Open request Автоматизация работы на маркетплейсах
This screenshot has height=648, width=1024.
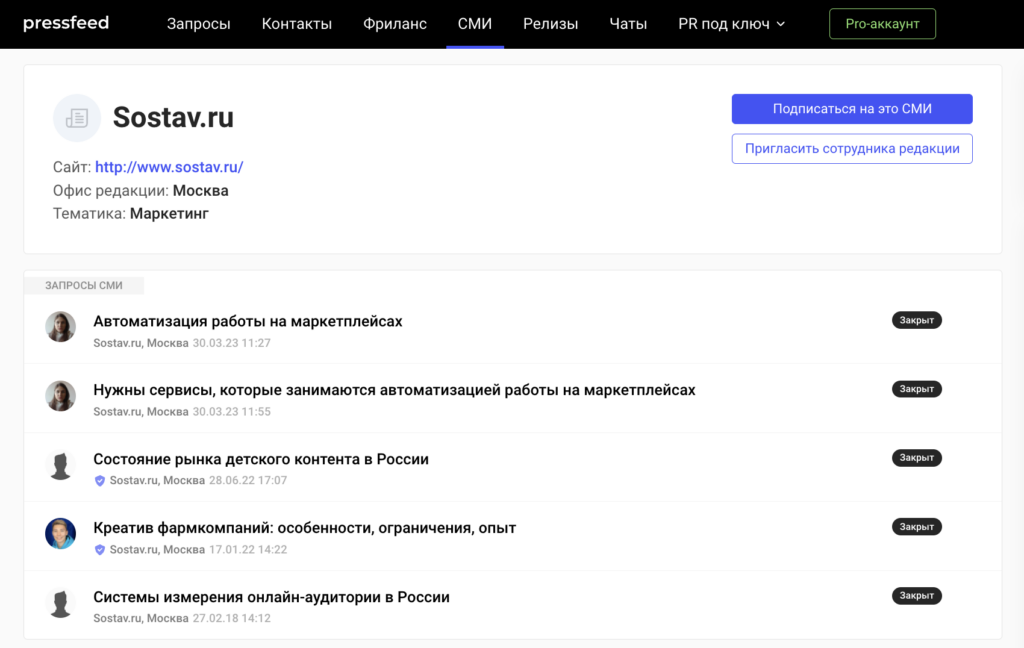248,321
